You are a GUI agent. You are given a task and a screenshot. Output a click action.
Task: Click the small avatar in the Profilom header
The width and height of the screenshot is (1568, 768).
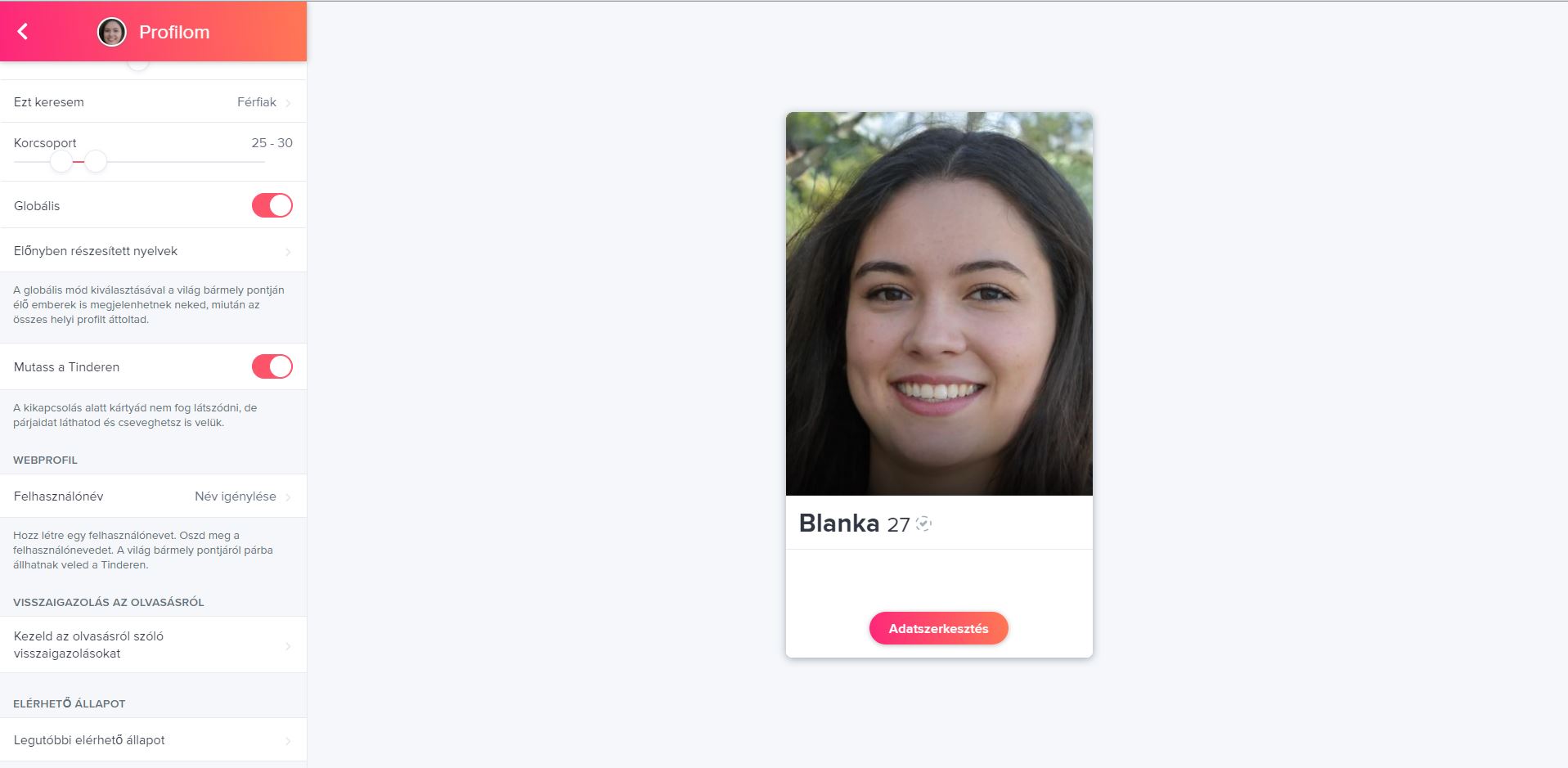pos(112,32)
